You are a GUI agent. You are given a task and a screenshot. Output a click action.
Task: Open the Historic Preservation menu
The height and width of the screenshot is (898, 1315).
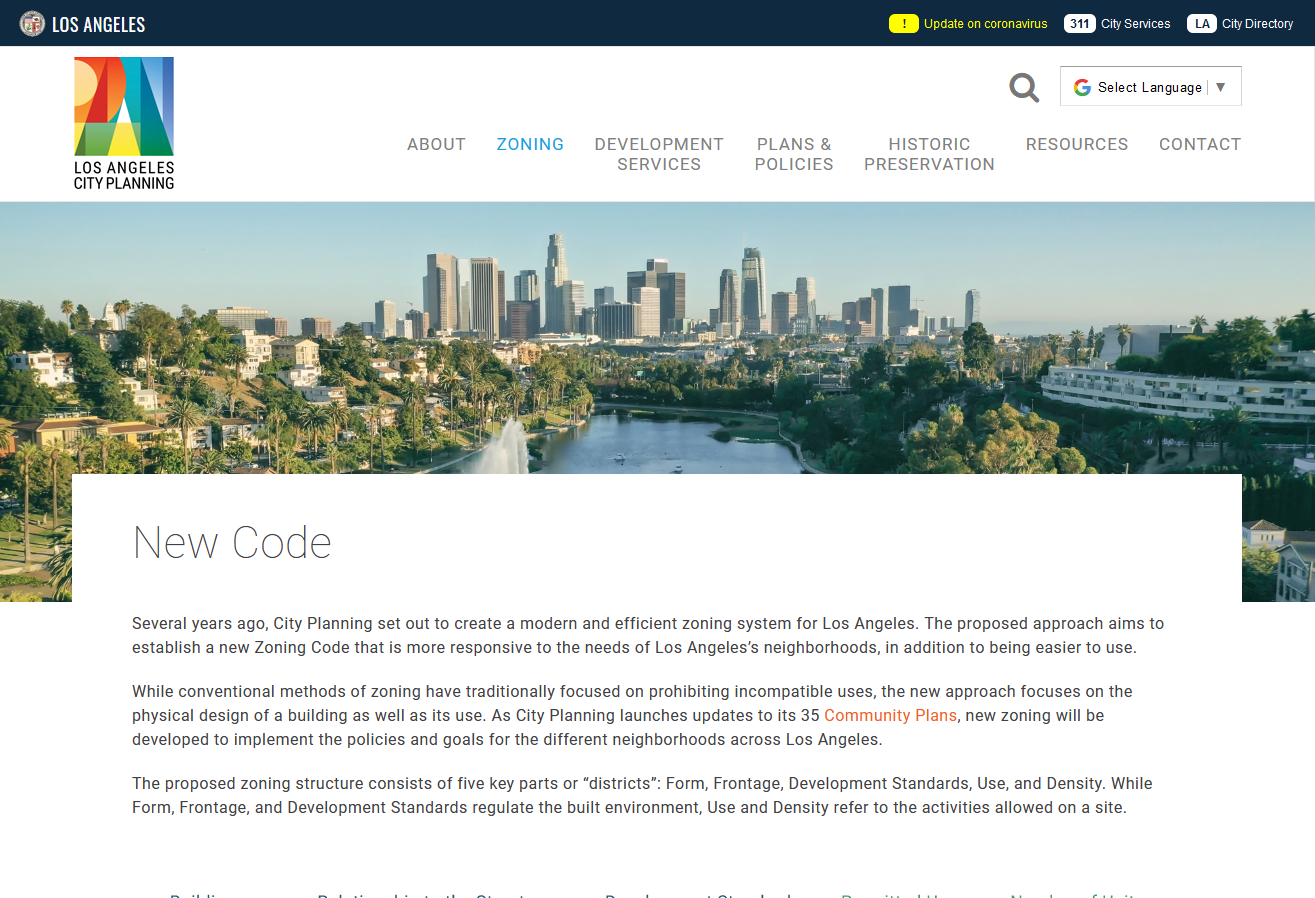coord(929,154)
